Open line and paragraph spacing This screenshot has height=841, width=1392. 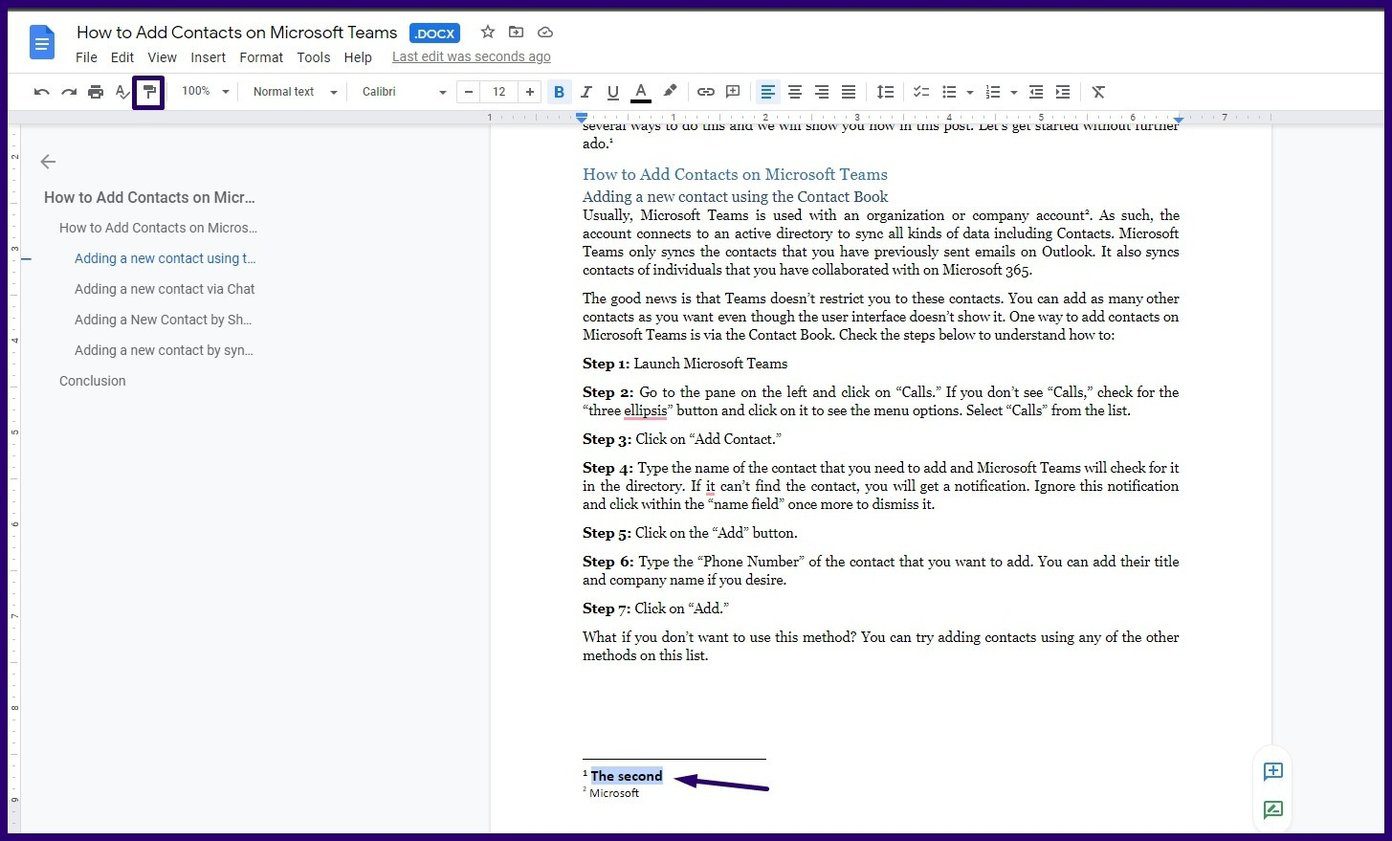click(x=885, y=92)
